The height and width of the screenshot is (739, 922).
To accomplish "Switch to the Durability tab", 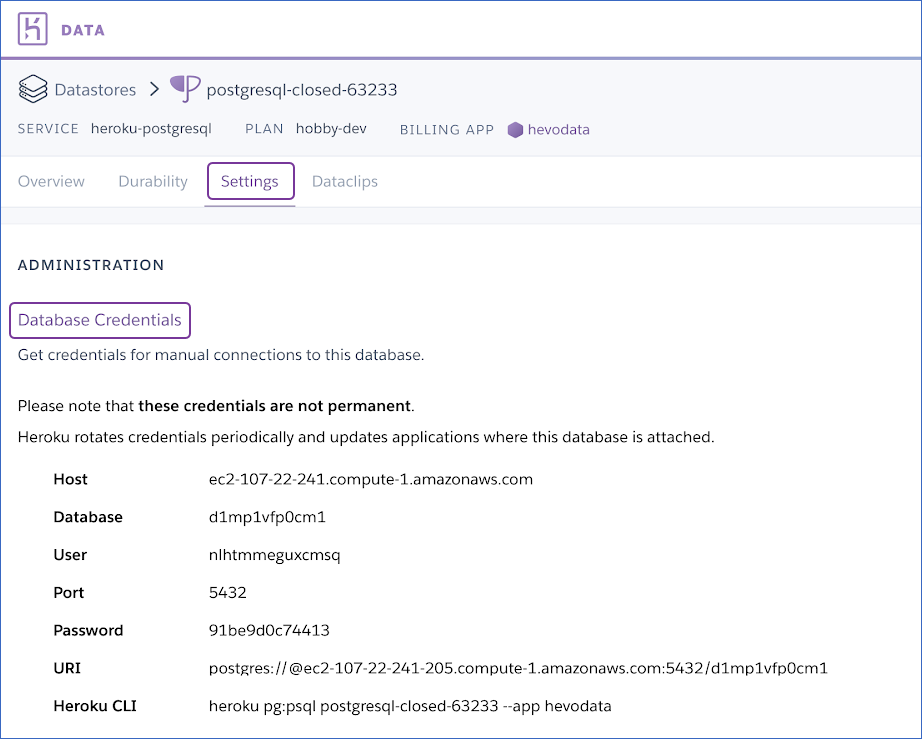I will [153, 181].
